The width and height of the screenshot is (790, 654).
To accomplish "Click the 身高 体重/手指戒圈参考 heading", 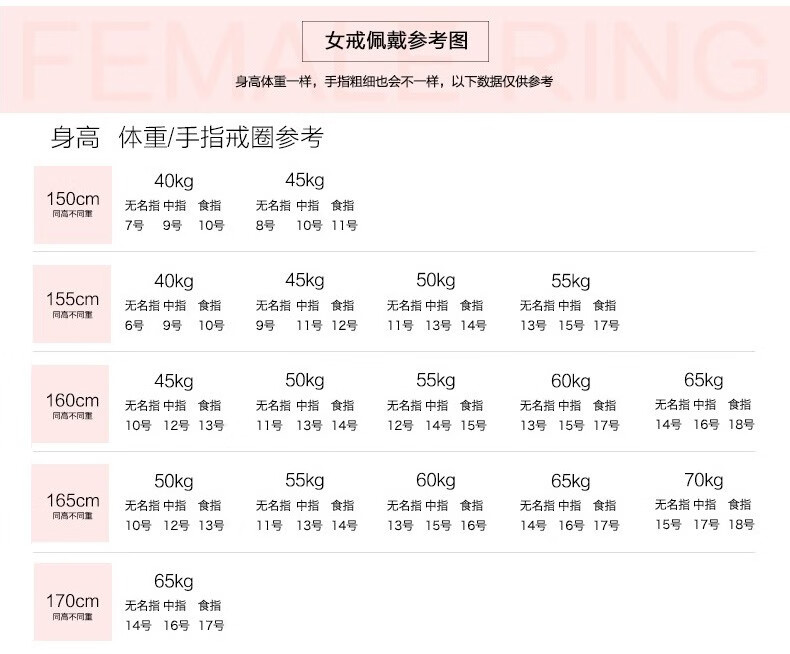I will tap(187, 138).
